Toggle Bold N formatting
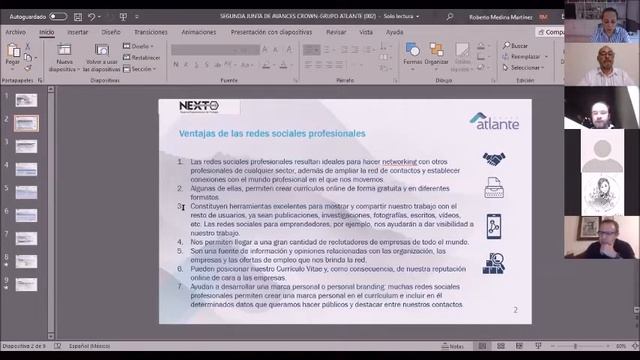The image size is (640, 360). tap(176, 64)
